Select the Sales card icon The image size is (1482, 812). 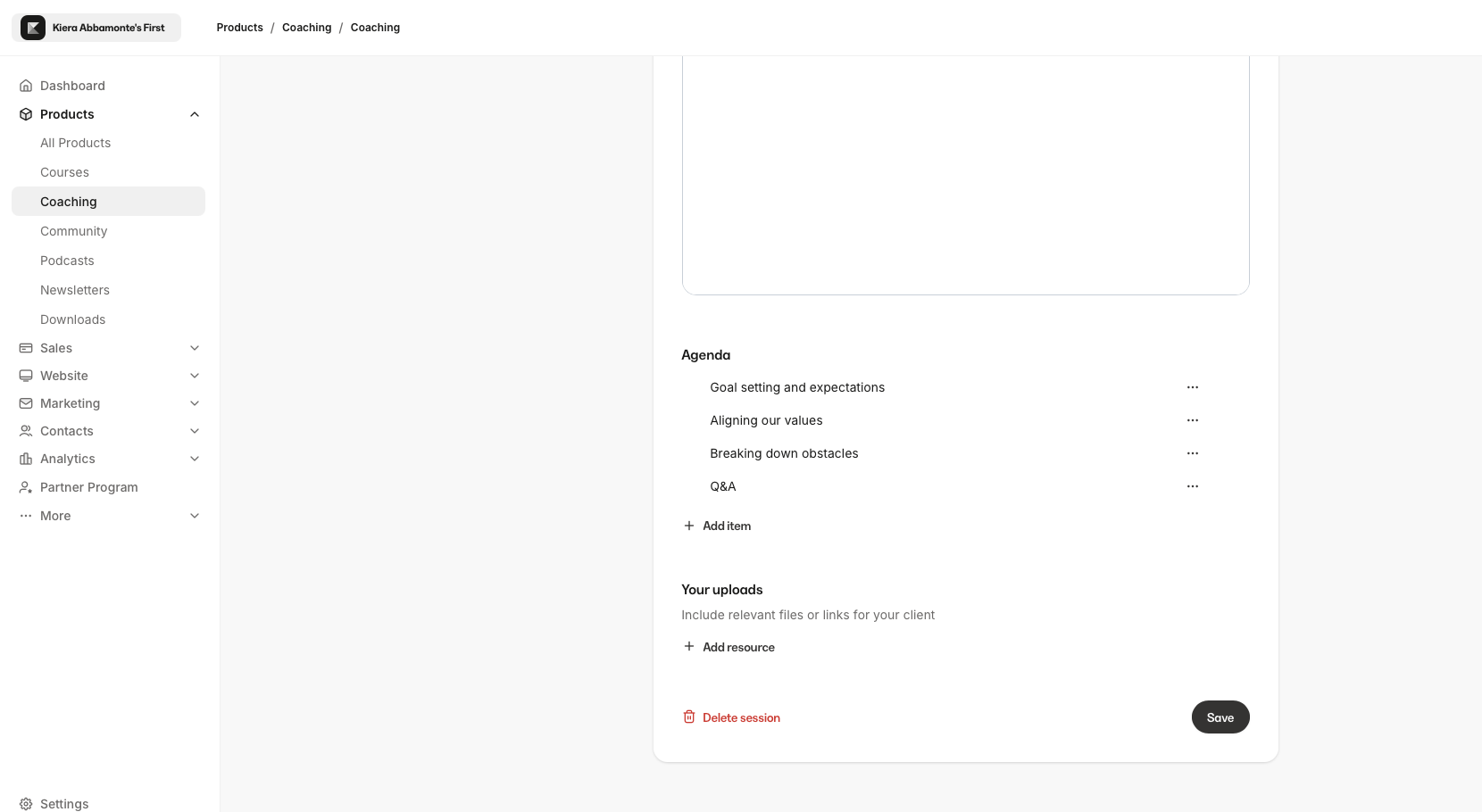point(26,348)
